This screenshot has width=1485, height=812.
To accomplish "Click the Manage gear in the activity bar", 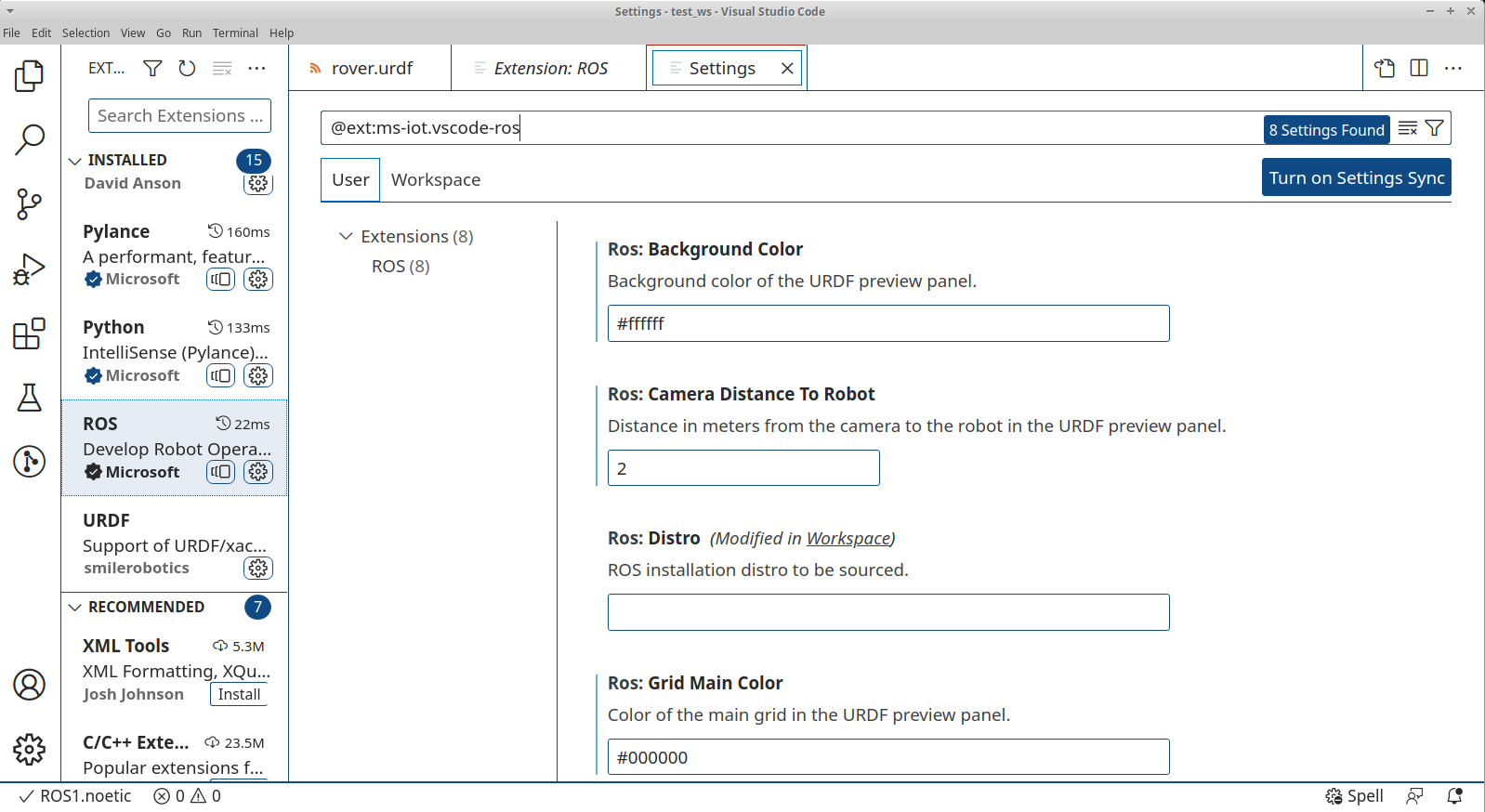I will tap(30, 749).
